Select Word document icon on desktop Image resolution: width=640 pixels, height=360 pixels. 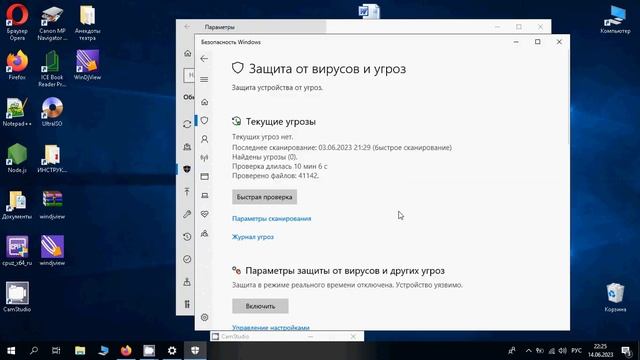[369, 11]
